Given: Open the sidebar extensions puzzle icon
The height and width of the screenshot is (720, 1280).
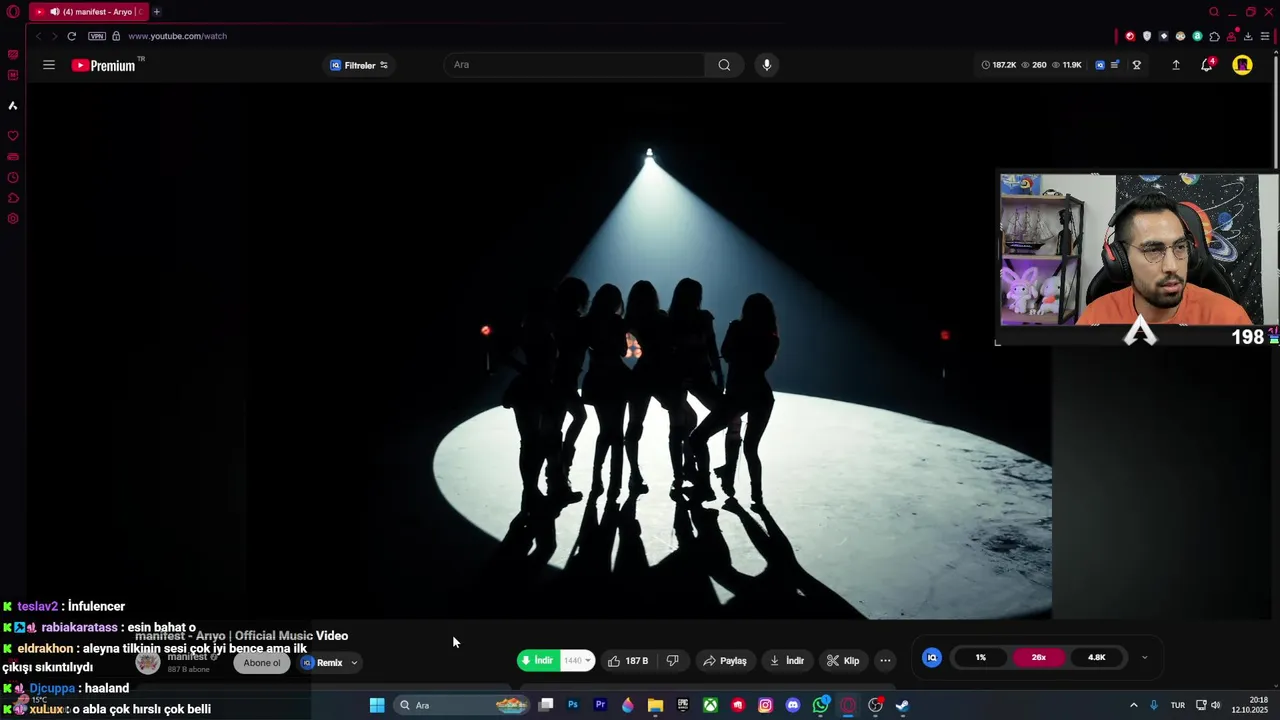Looking at the screenshot, I should tap(13, 198).
